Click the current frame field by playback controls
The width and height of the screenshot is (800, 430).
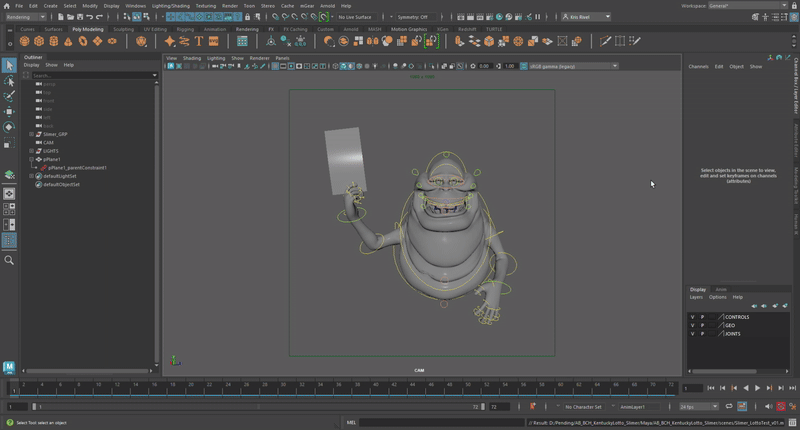click(x=692, y=388)
